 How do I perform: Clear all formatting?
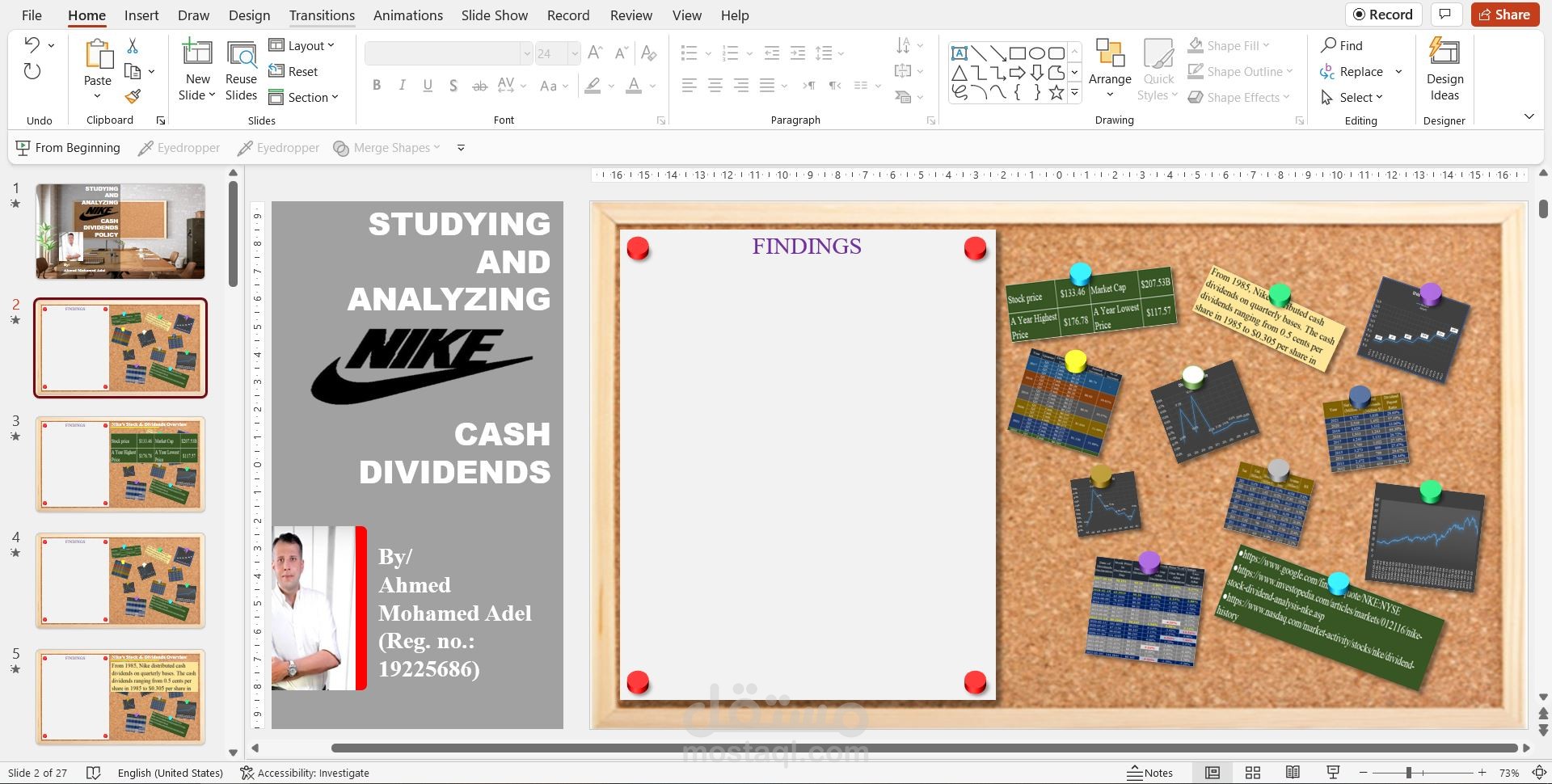(648, 53)
